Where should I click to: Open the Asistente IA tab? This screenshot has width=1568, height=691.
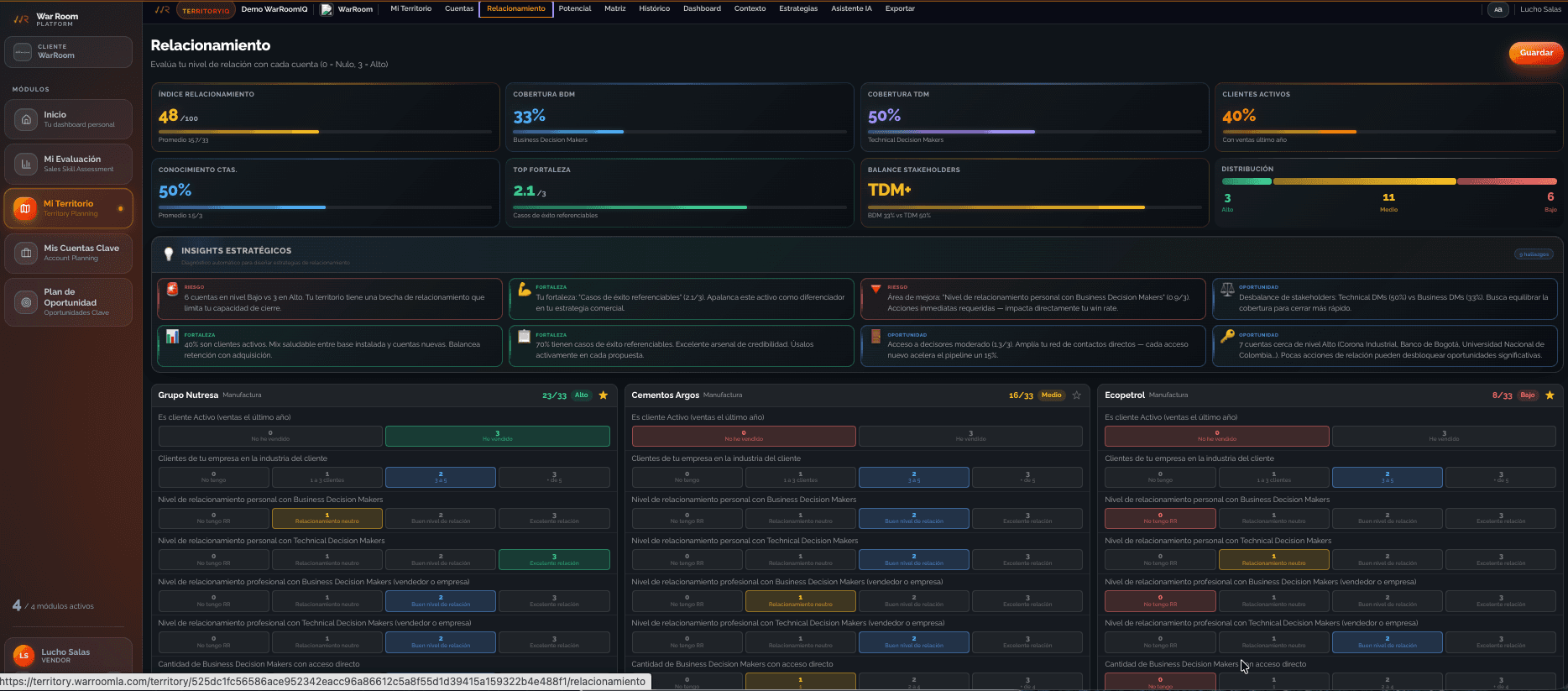point(851,8)
